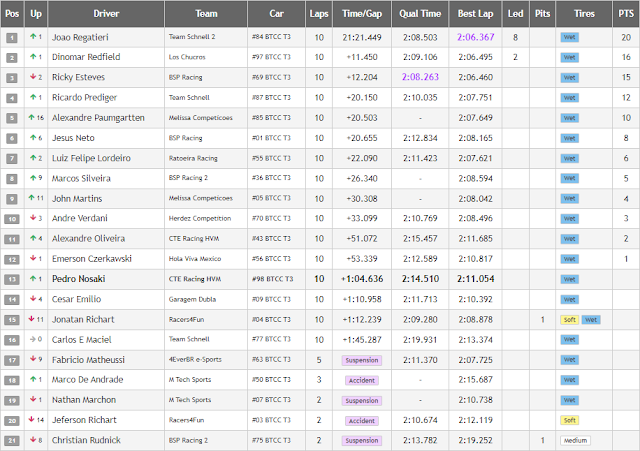Click the position 21 badge
This screenshot has width=640, height=451.
12,440
